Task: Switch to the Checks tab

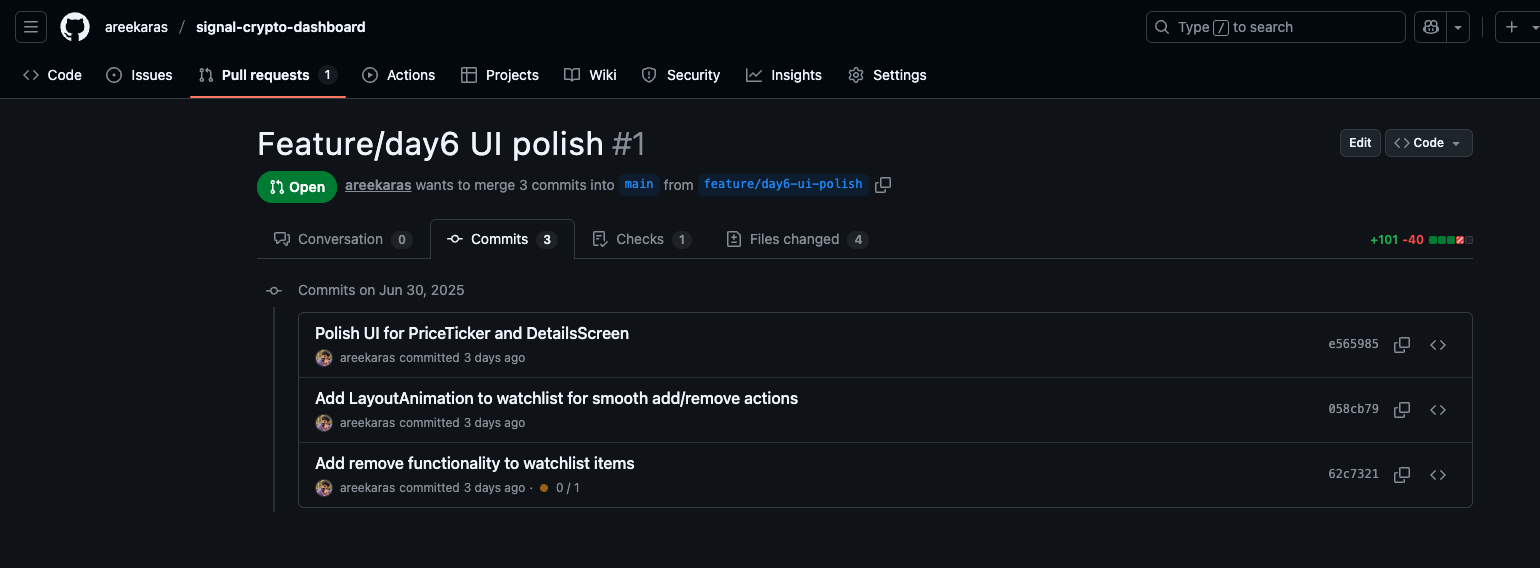Action: pyautogui.click(x=641, y=239)
